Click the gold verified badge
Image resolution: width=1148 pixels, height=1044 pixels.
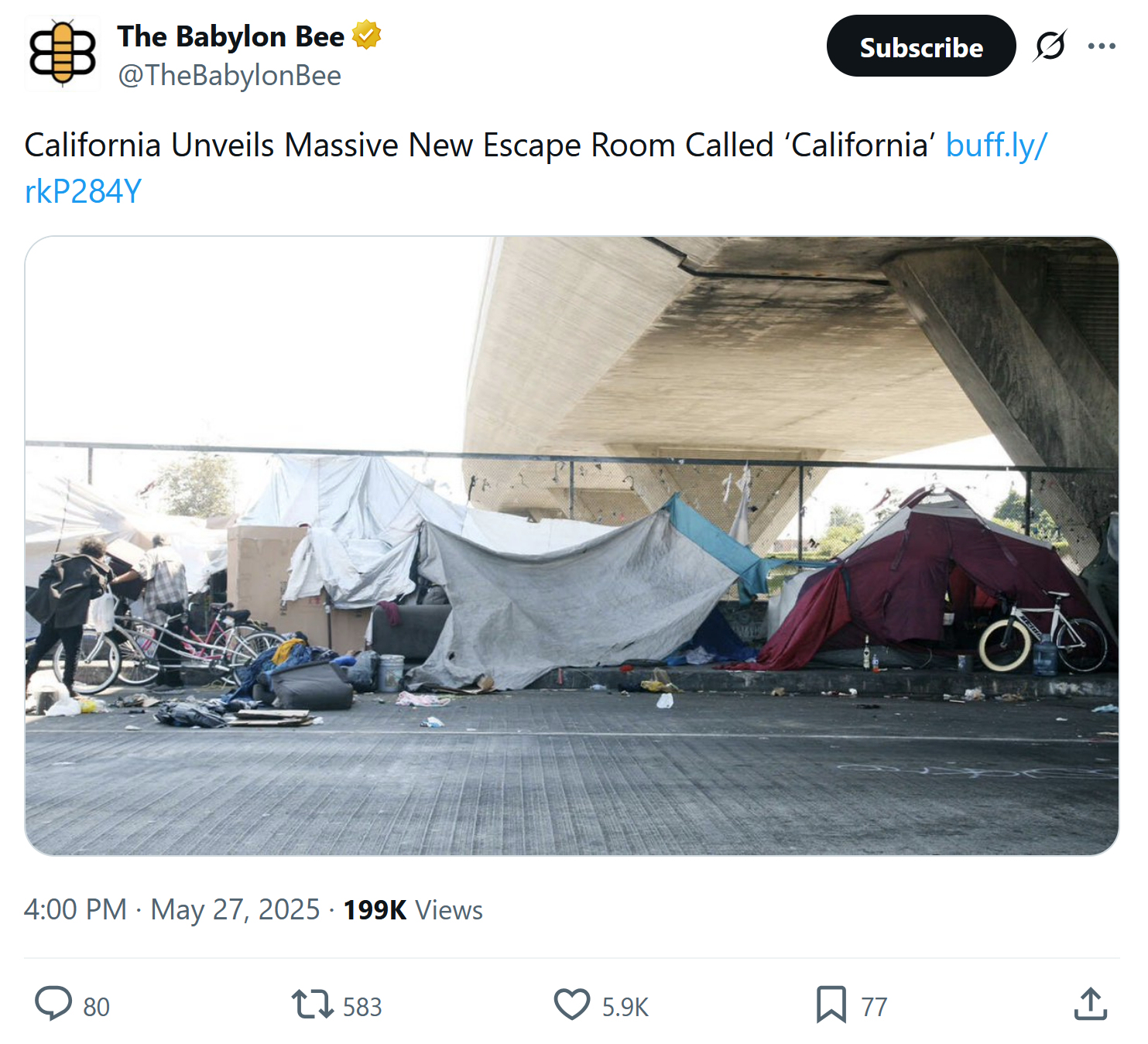[367, 36]
